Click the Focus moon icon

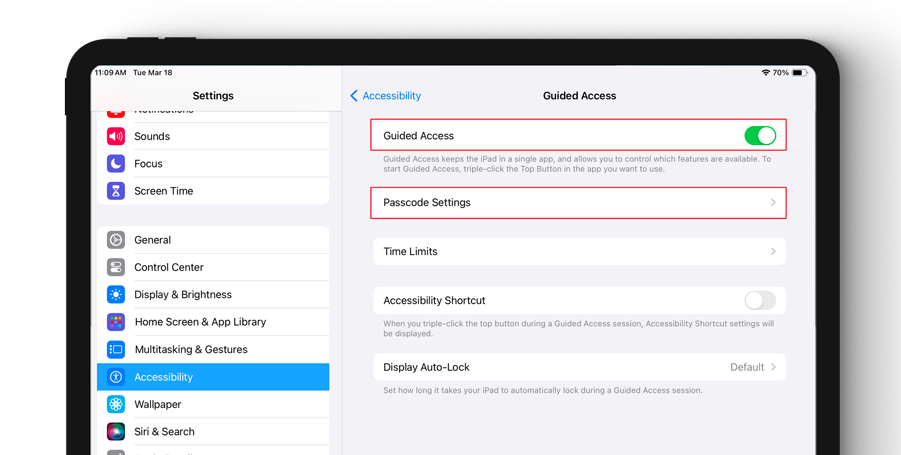pyautogui.click(x=116, y=164)
